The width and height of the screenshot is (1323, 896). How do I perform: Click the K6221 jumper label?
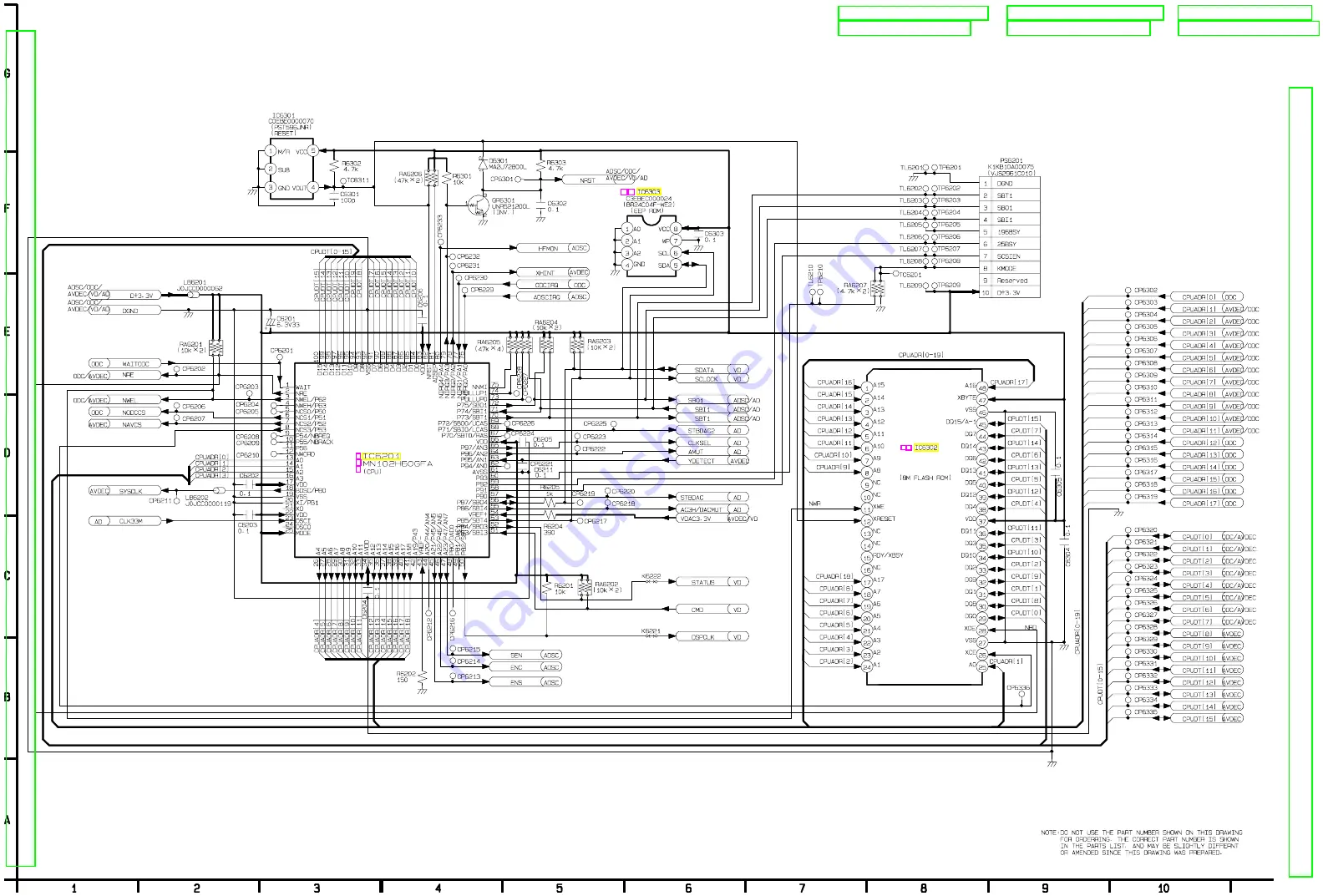651,631
